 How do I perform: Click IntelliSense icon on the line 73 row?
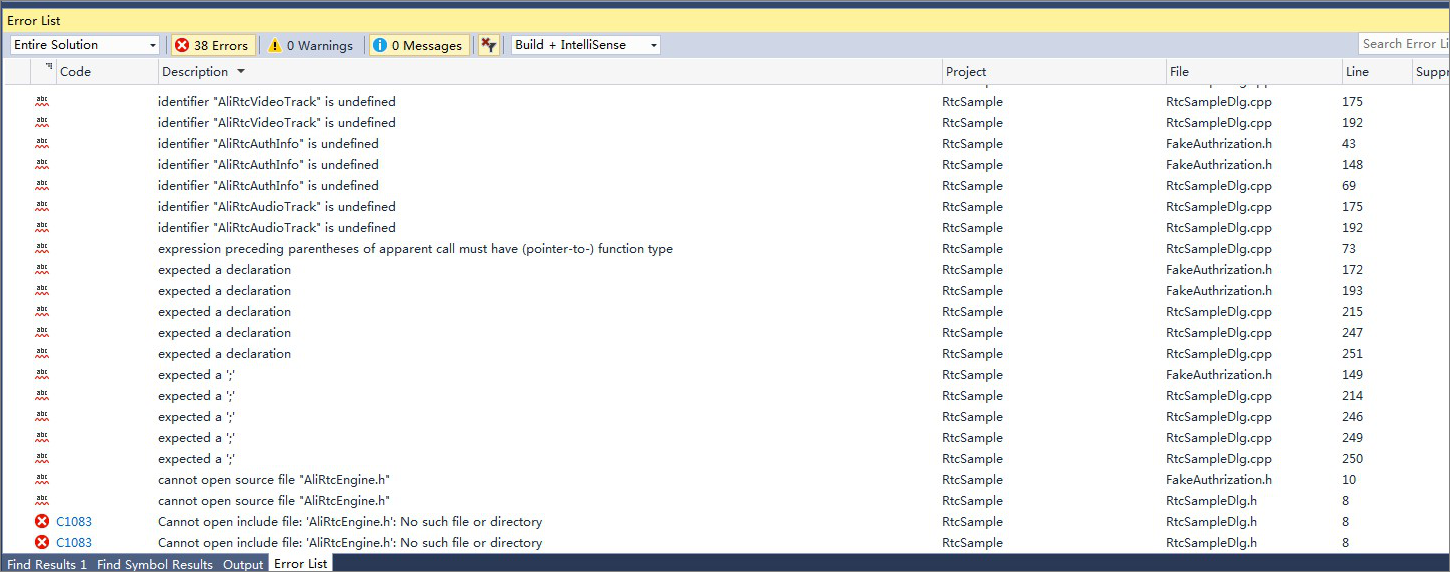point(42,248)
